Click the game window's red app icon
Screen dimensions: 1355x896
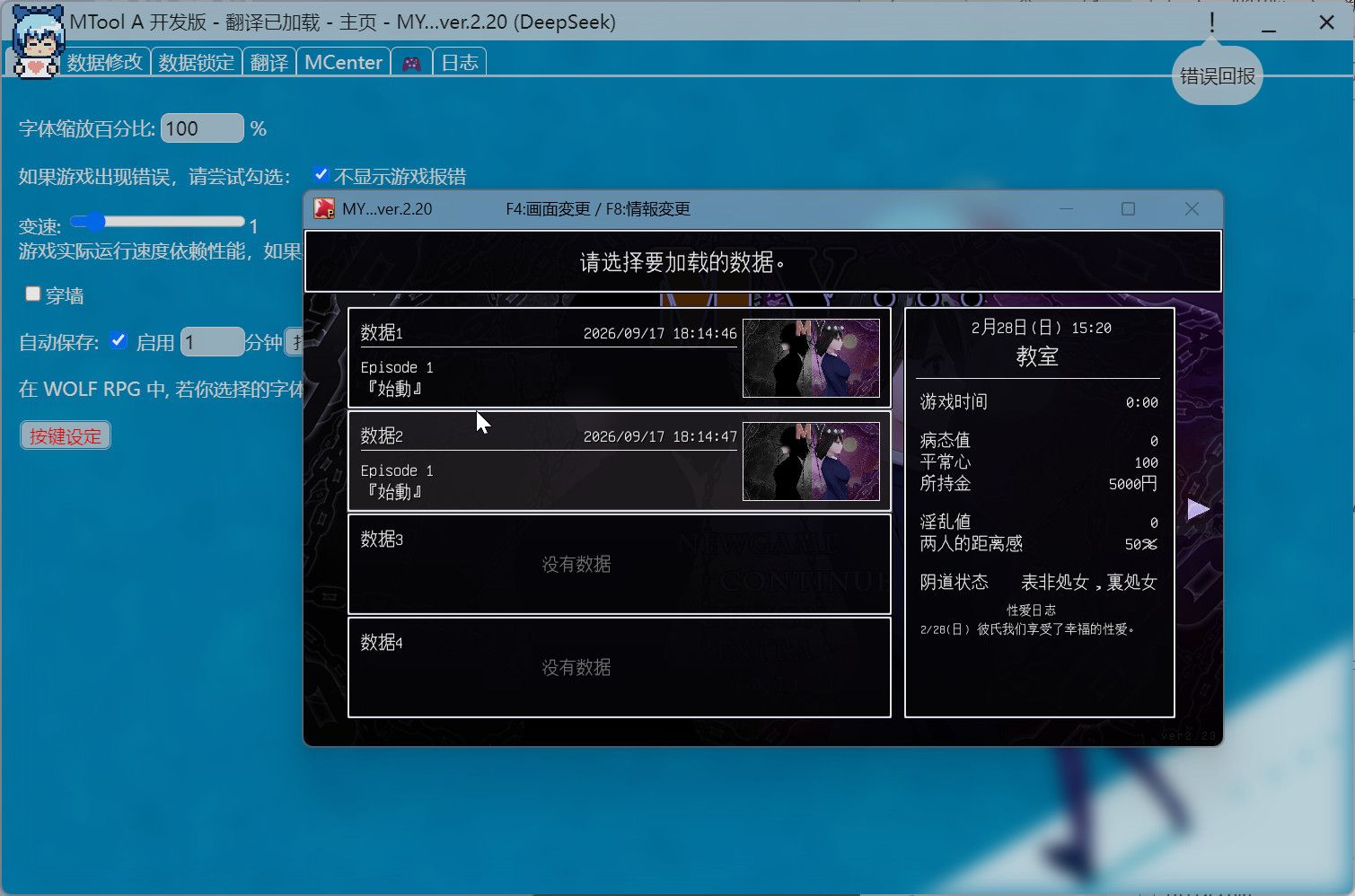tap(324, 208)
